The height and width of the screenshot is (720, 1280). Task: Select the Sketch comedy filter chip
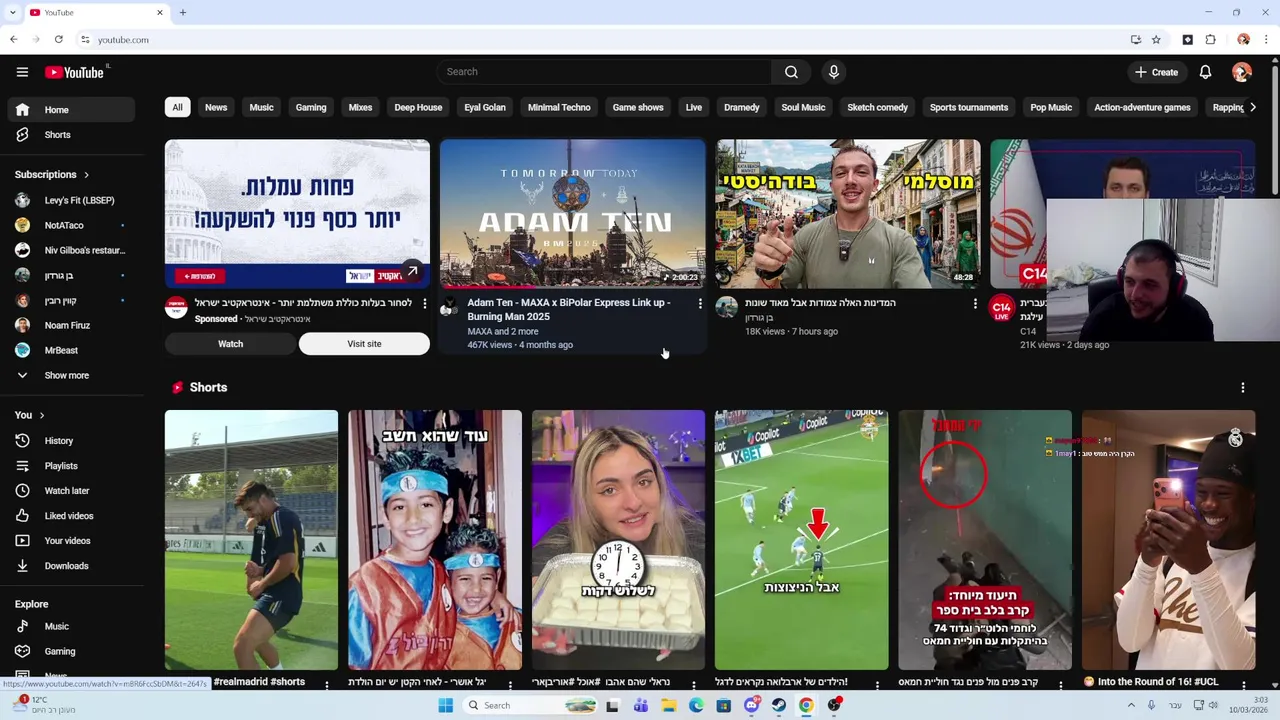877,107
